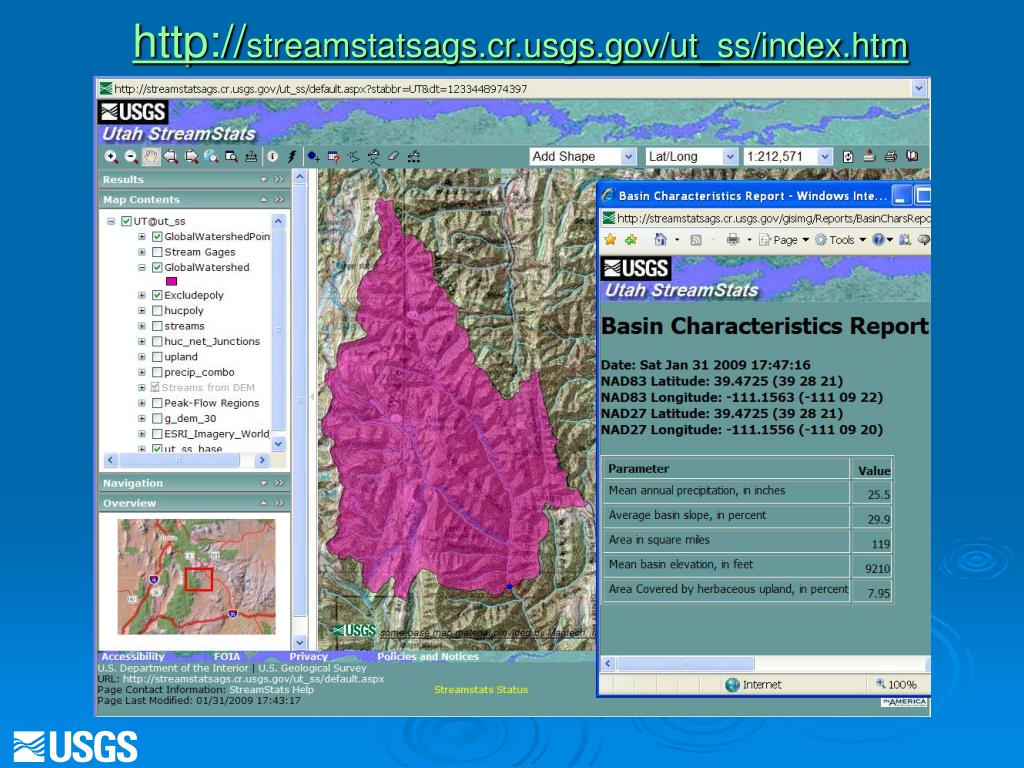Toggle the Excludepoly layer checkbox
Image resolution: width=1024 pixels, height=768 pixels.
point(157,295)
